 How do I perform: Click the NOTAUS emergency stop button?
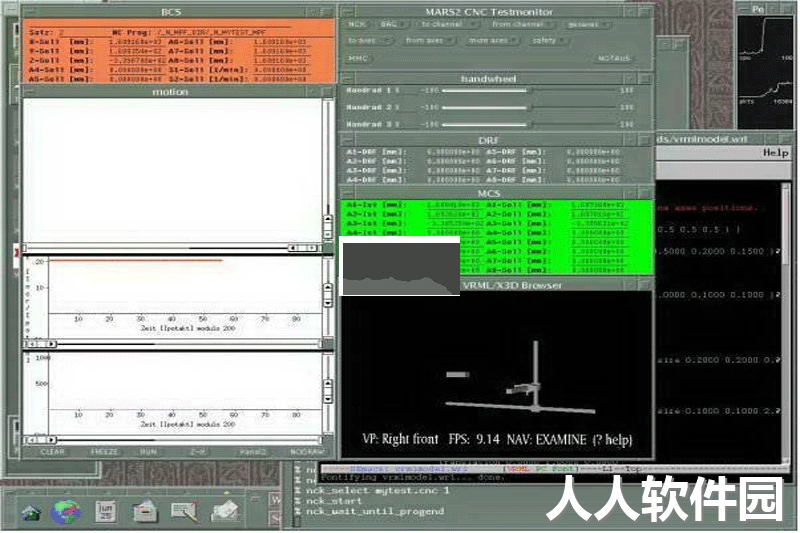coord(614,59)
